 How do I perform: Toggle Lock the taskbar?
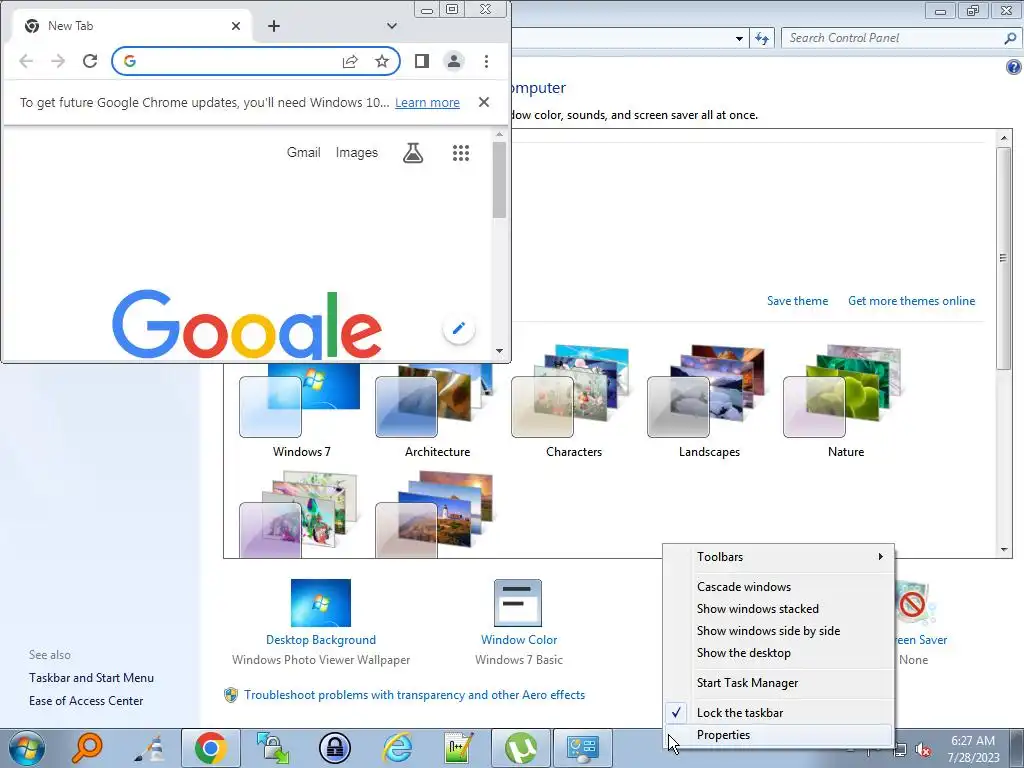coord(778,713)
